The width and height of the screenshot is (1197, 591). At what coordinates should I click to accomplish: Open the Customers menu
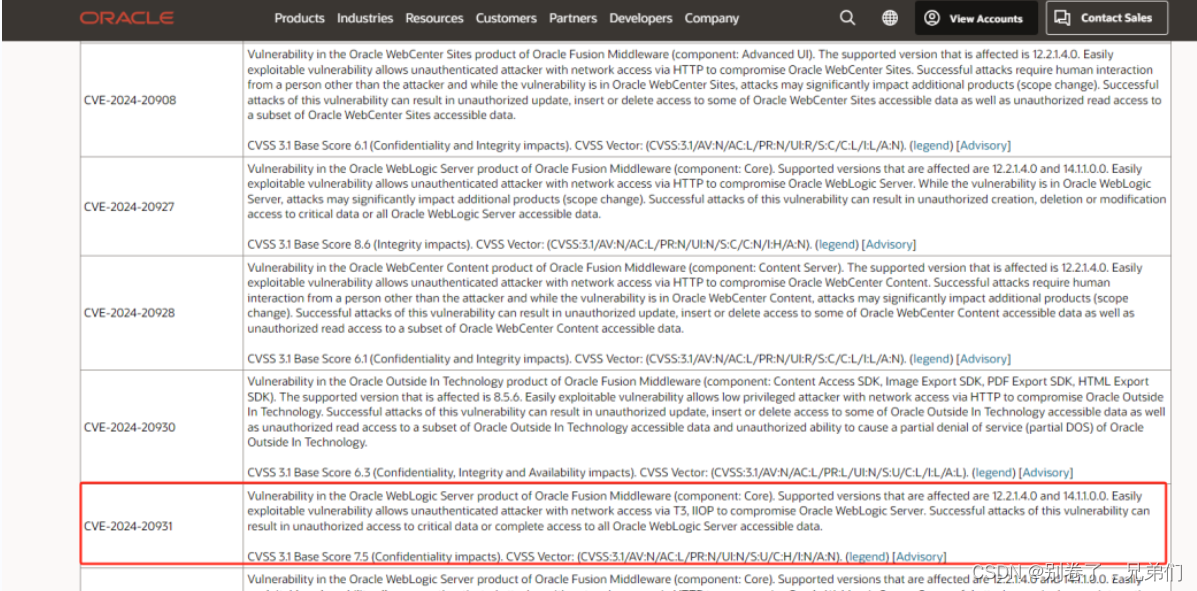click(x=506, y=18)
